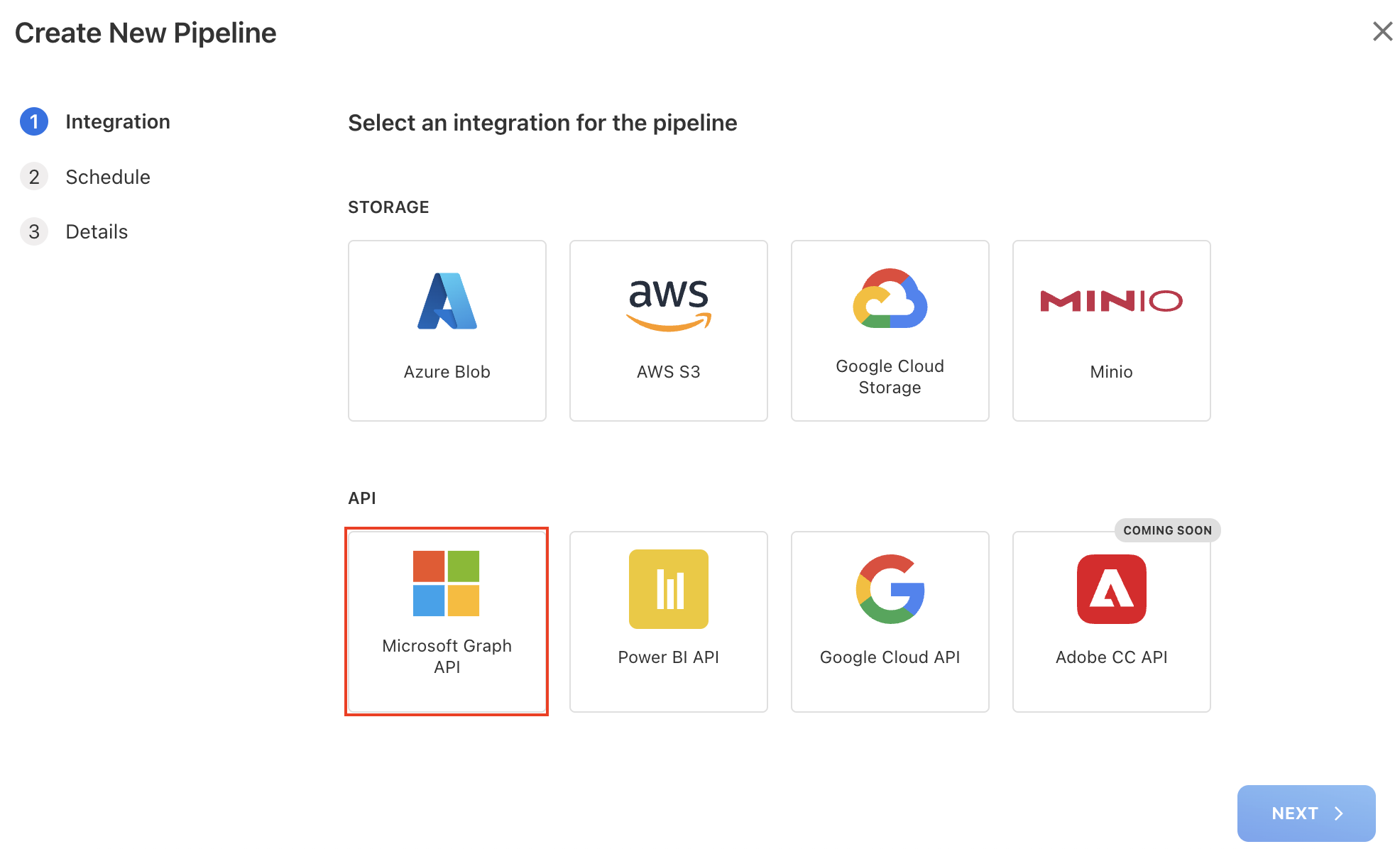
Task: Close the Create New Pipeline dialog
Action: click(1382, 31)
